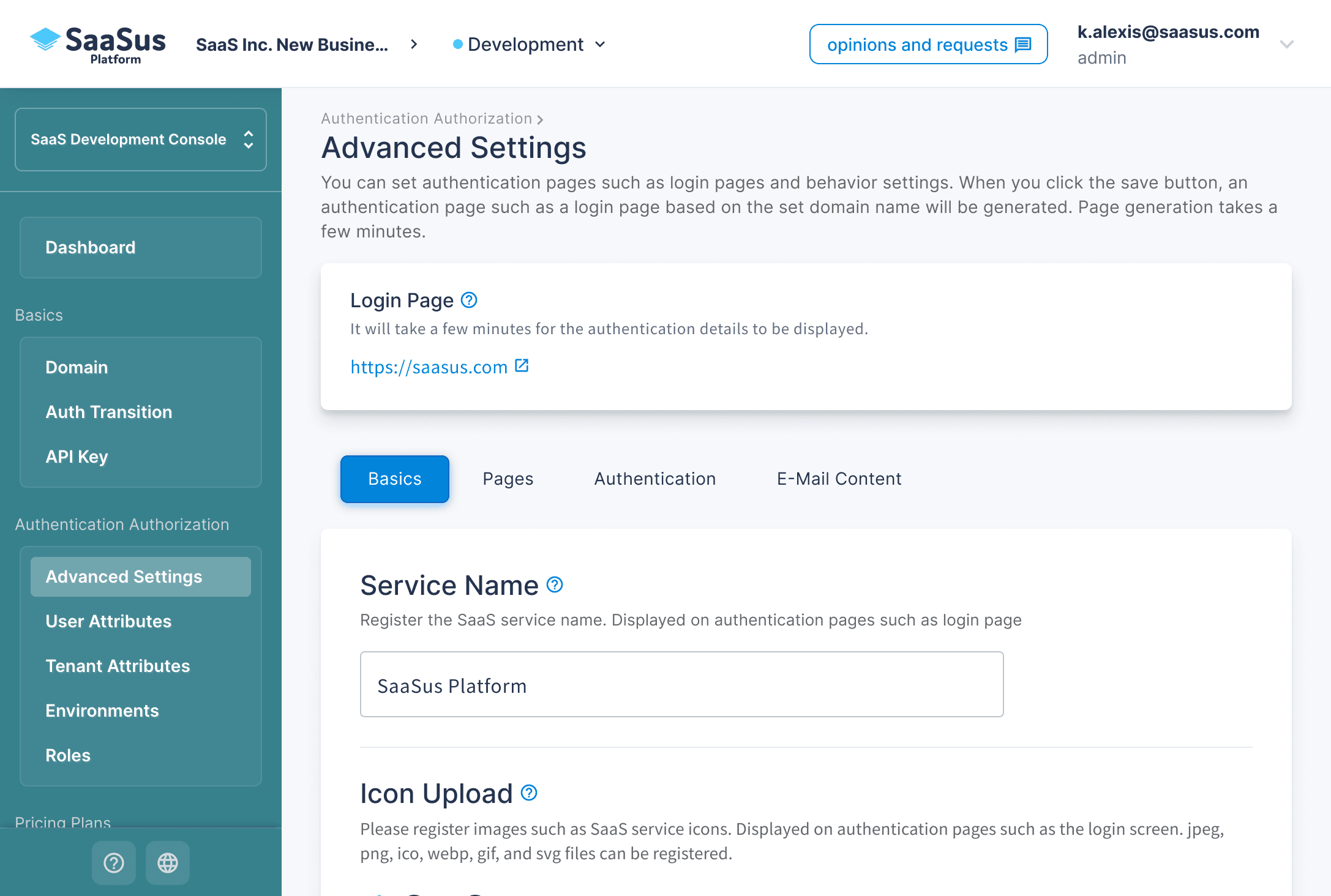Screen dimensions: 1331x896
Task: Click the Authentication Authorization breadcrumb
Action: (x=426, y=118)
